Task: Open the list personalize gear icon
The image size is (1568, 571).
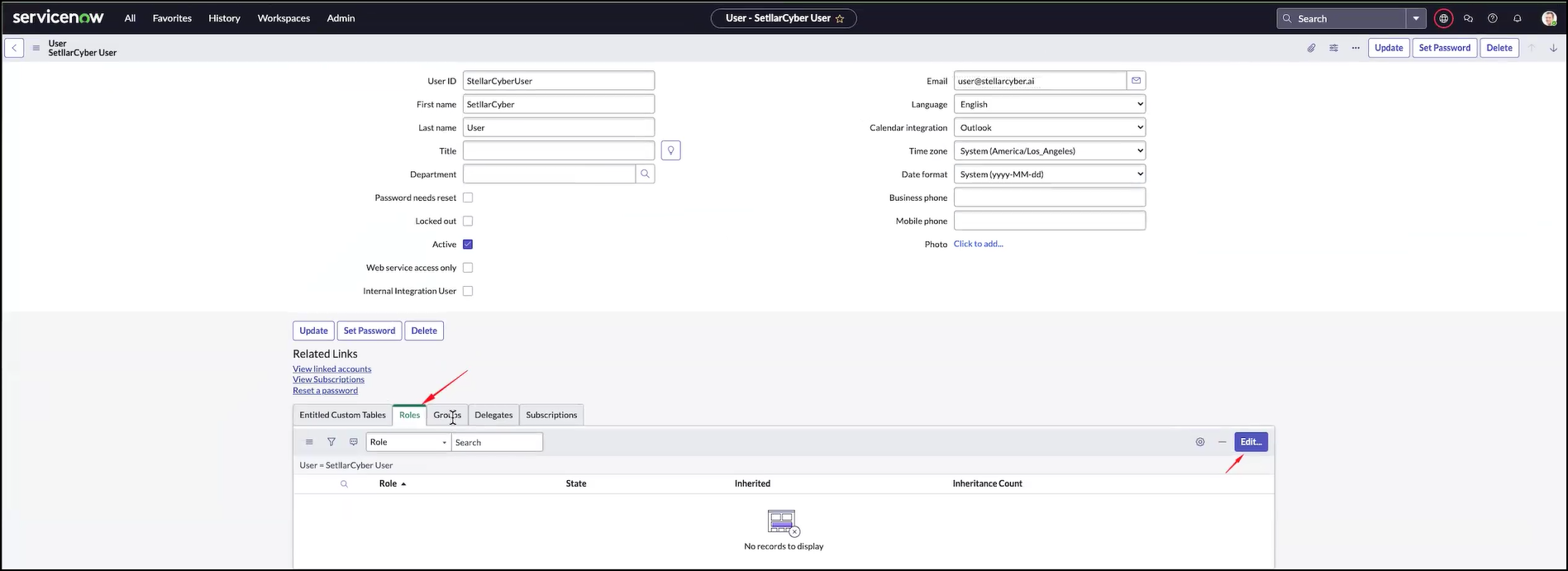Action: click(1200, 442)
